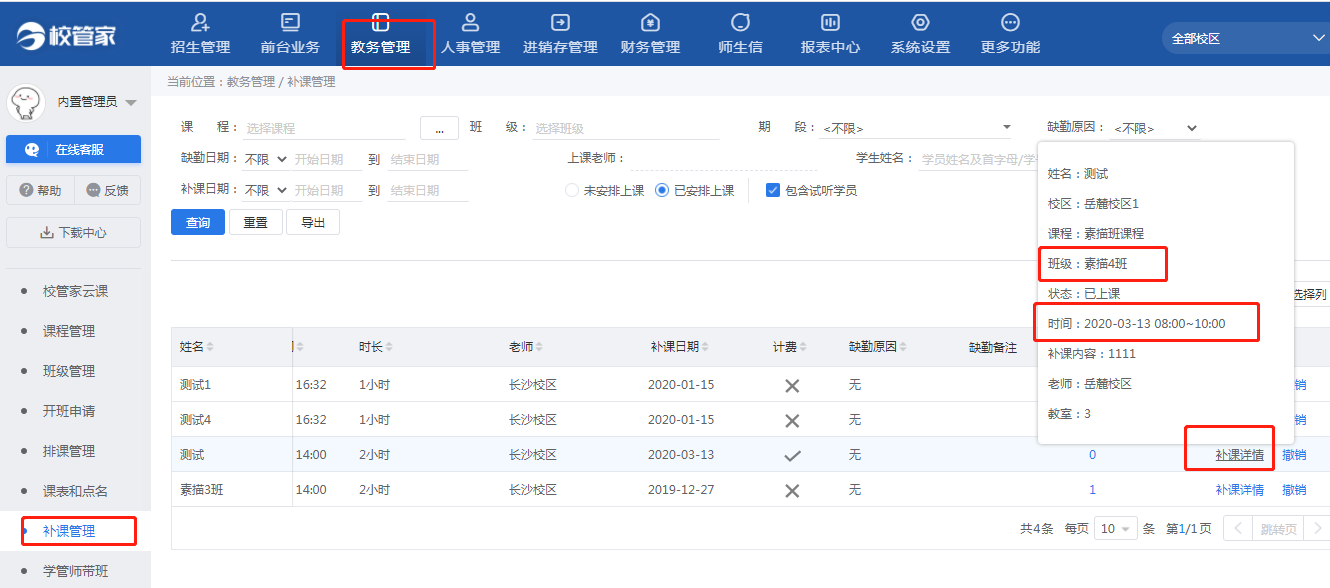Sort by the 时长 column header
Screen dimensions: 1330x588
pyautogui.click(x=376, y=347)
